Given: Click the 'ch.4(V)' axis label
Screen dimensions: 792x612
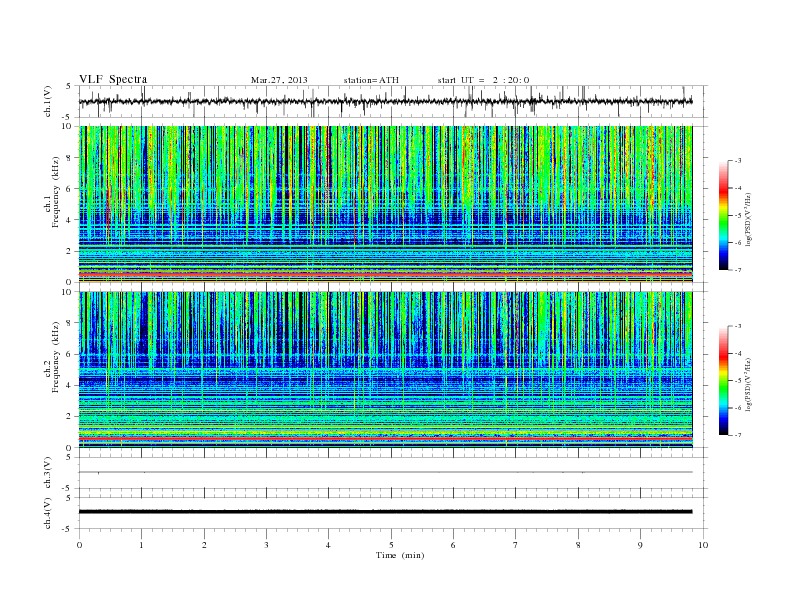Looking at the screenshot, I should [48, 513].
